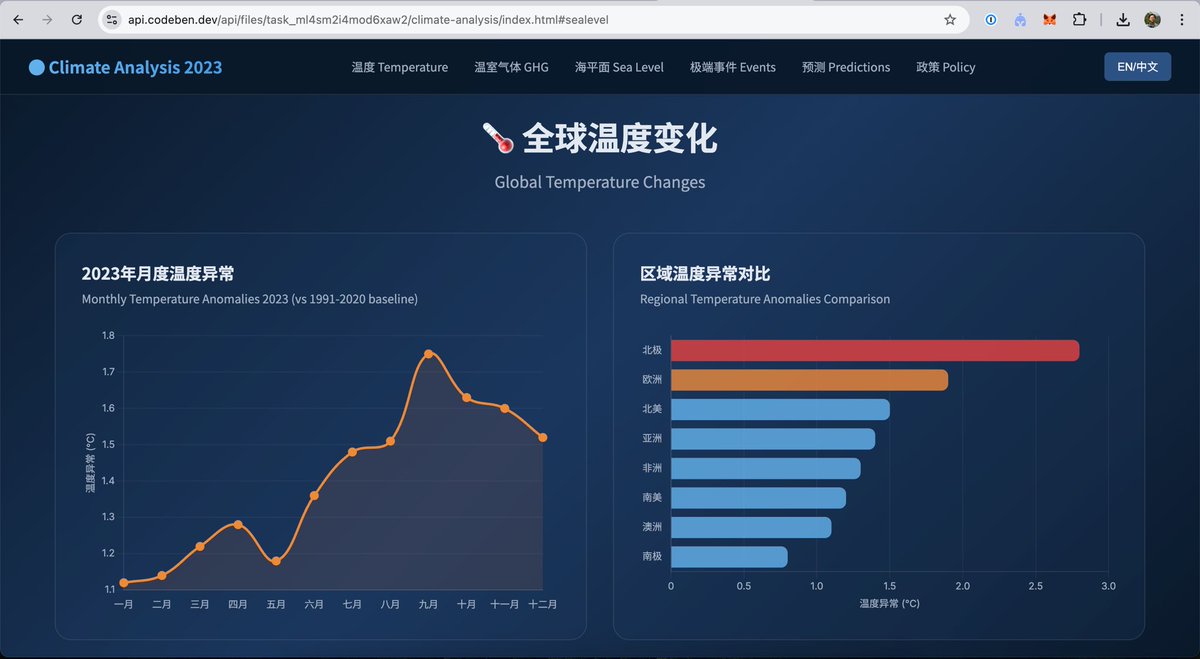
Task: Open the Extensions puzzle piece menu
Action: tap(1079, 20)
